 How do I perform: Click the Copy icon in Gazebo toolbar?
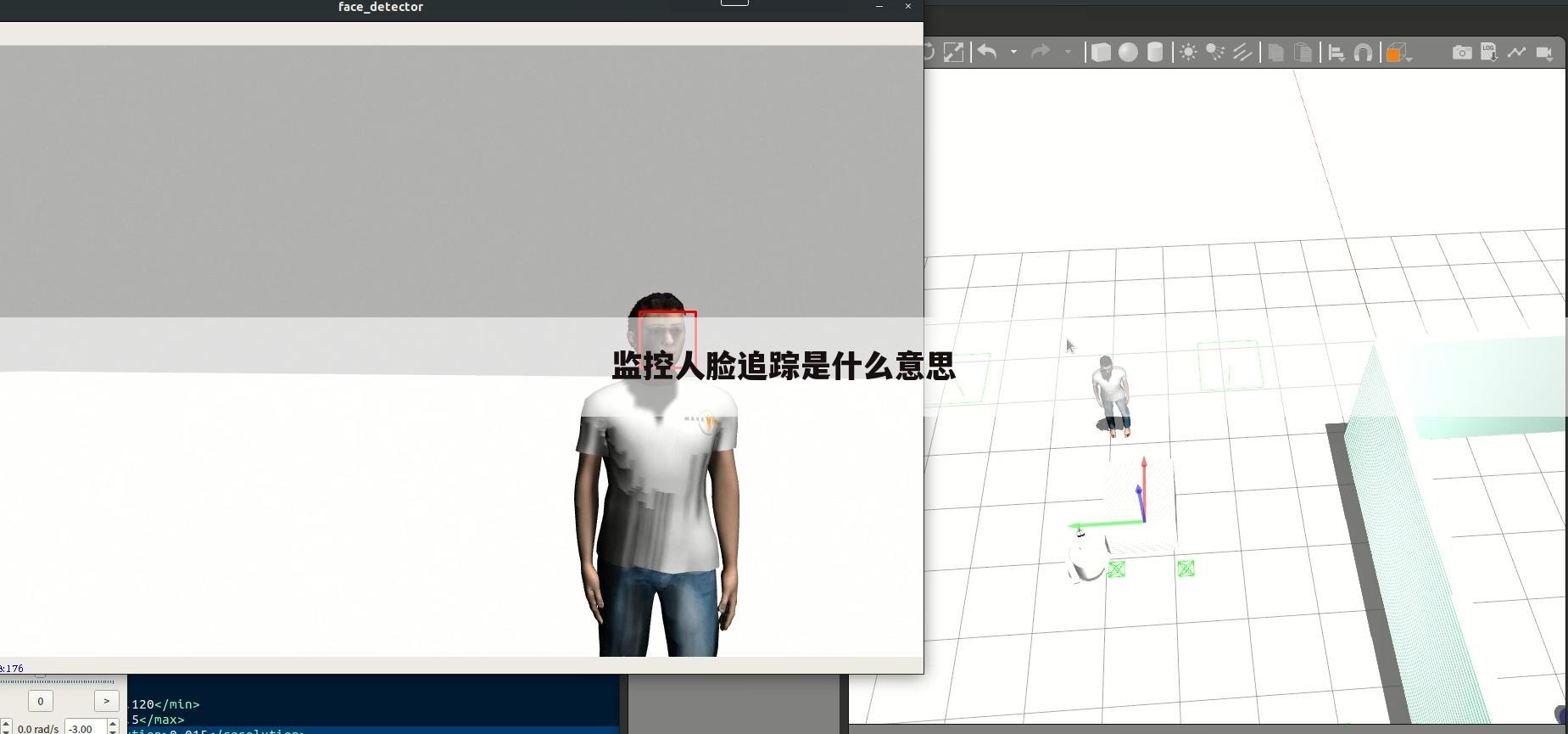click(x=1275, y=53)
